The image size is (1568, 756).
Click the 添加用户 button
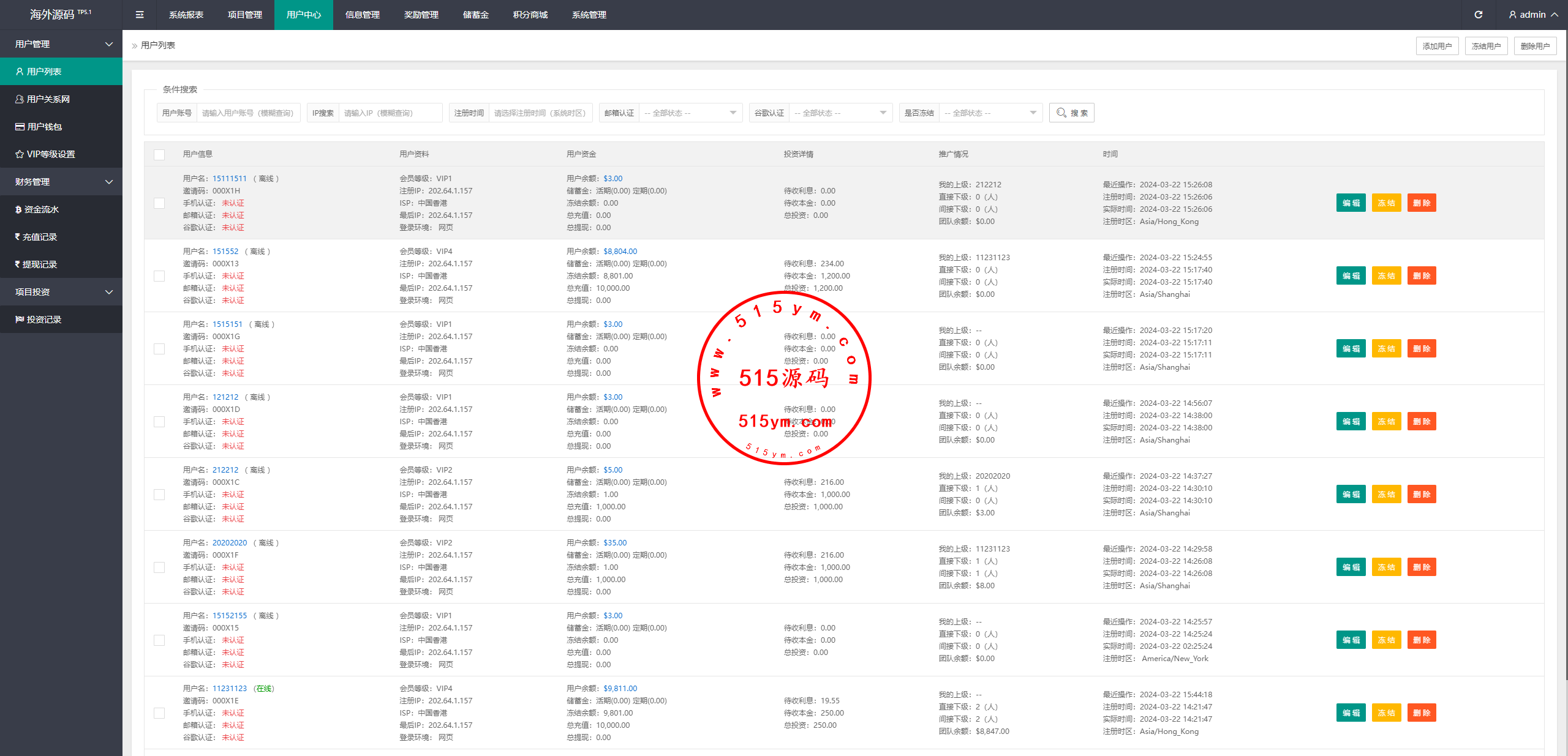1437,46
